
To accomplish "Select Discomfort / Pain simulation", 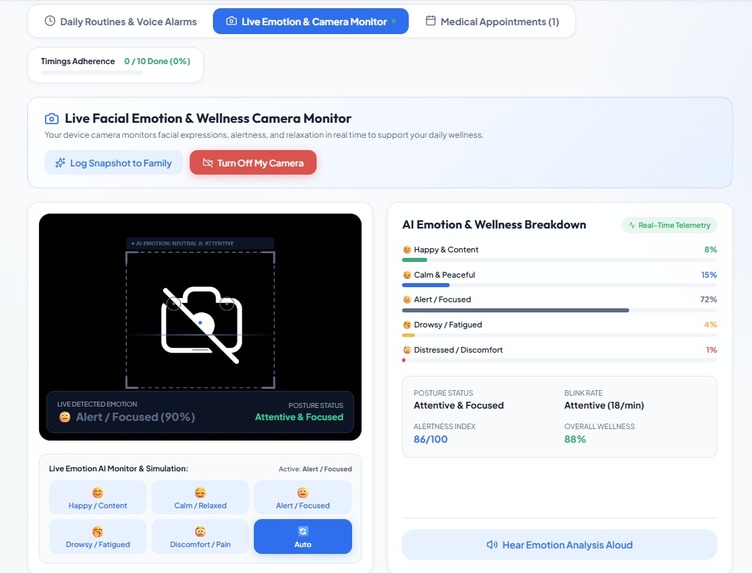I will (200, 537).
